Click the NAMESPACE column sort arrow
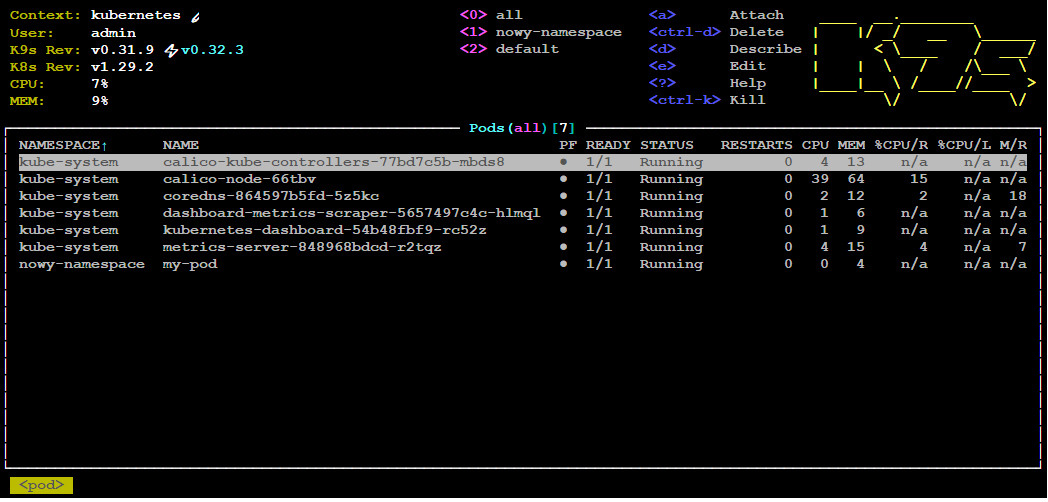This screenshot has height=502, width=1048. pos(104,145)
